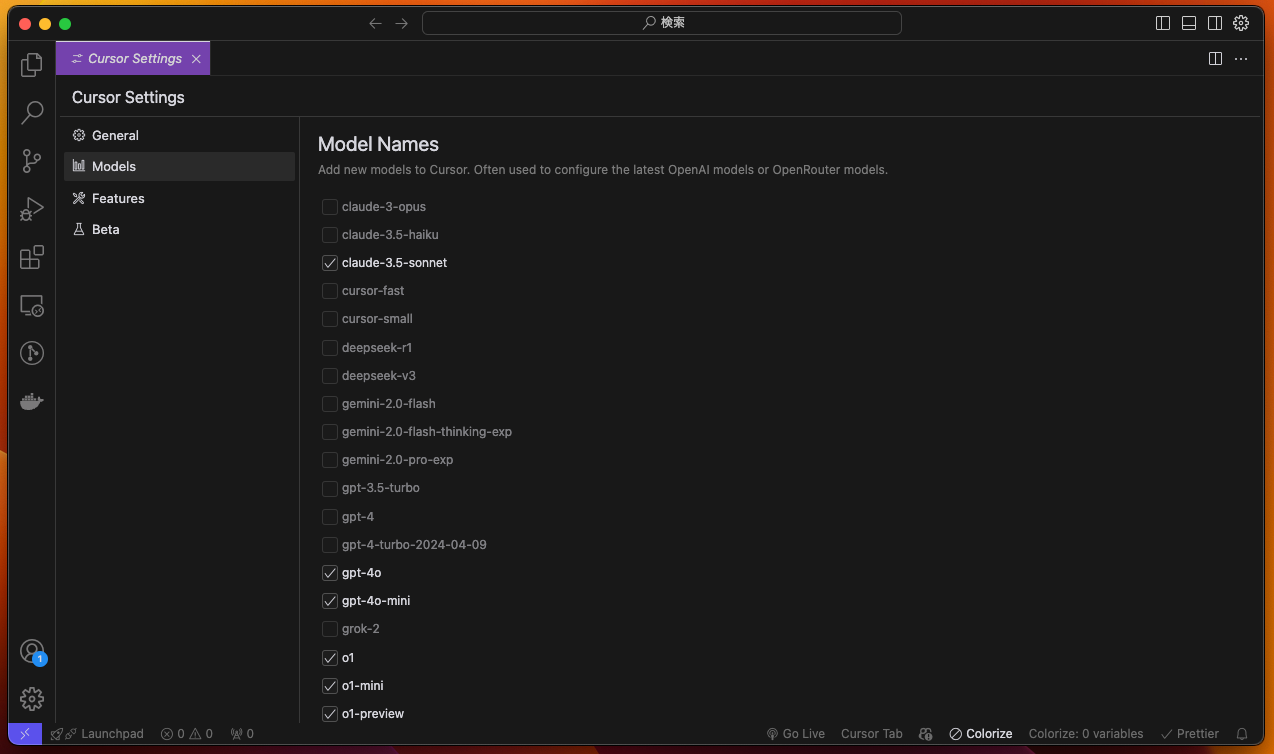The width and height of the screenshot is (1274, 754).
Task: Click Prettier in the status bar
Action: pyautogui.click(x=1189, y=734)
